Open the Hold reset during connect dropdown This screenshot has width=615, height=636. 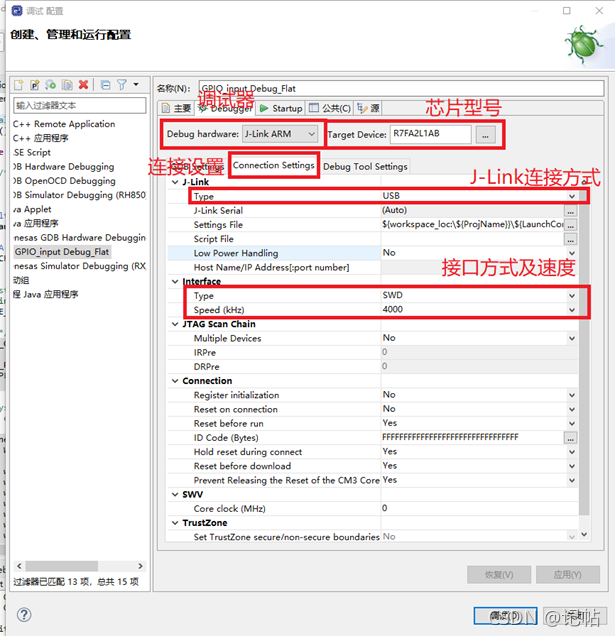click(x=572, y=452)
